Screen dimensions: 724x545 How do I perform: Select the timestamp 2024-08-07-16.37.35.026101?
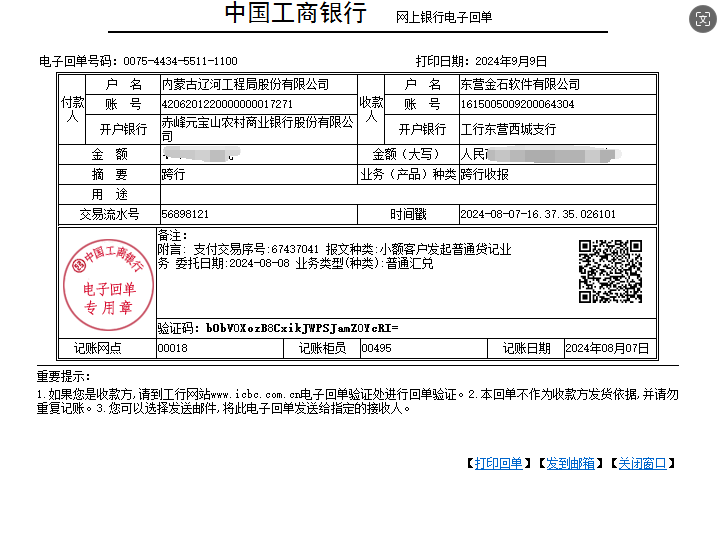(x=538, y=214)
